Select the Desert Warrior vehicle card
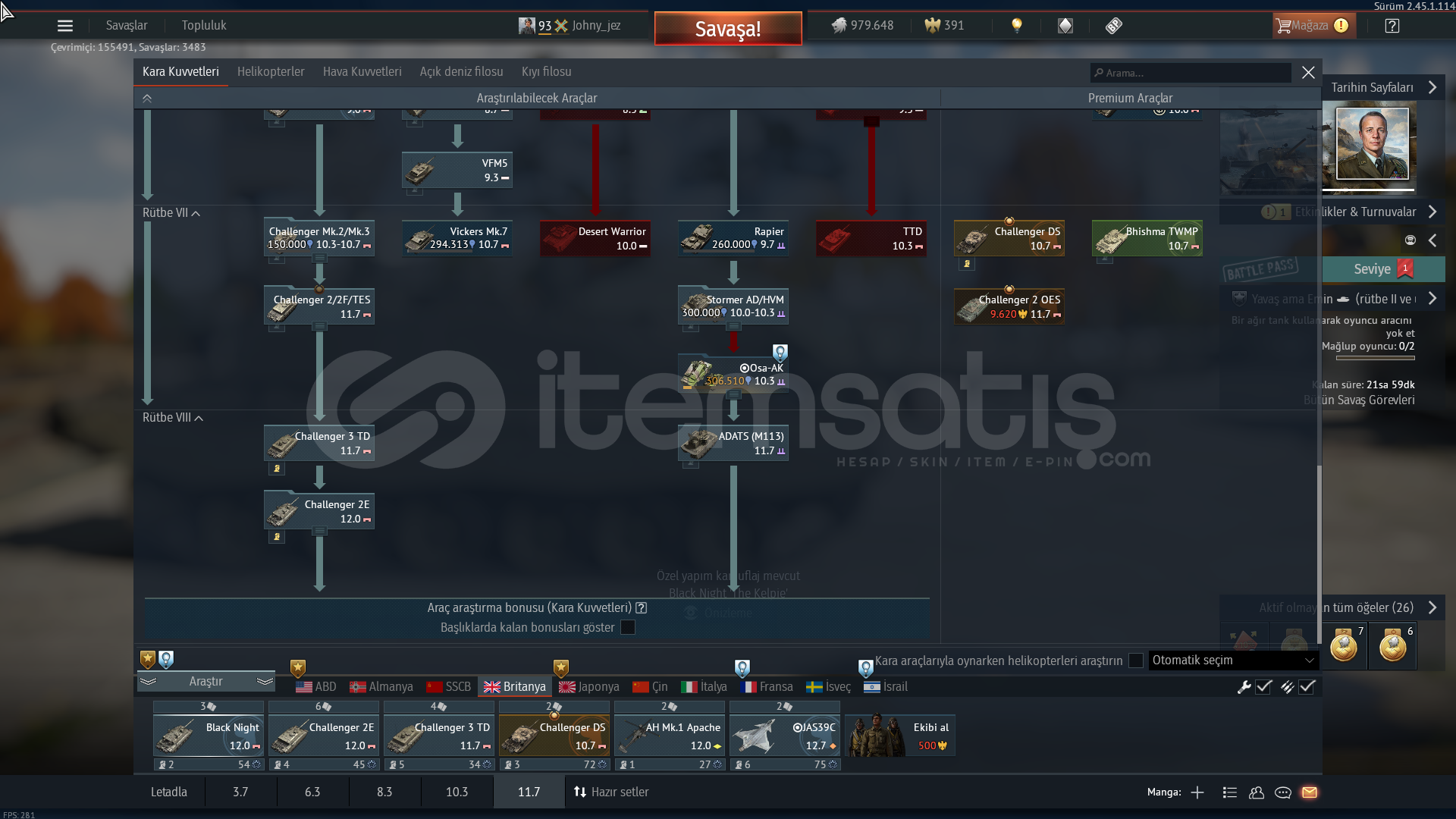Screen dimensions: 1456x819 [x=595, y=238]
